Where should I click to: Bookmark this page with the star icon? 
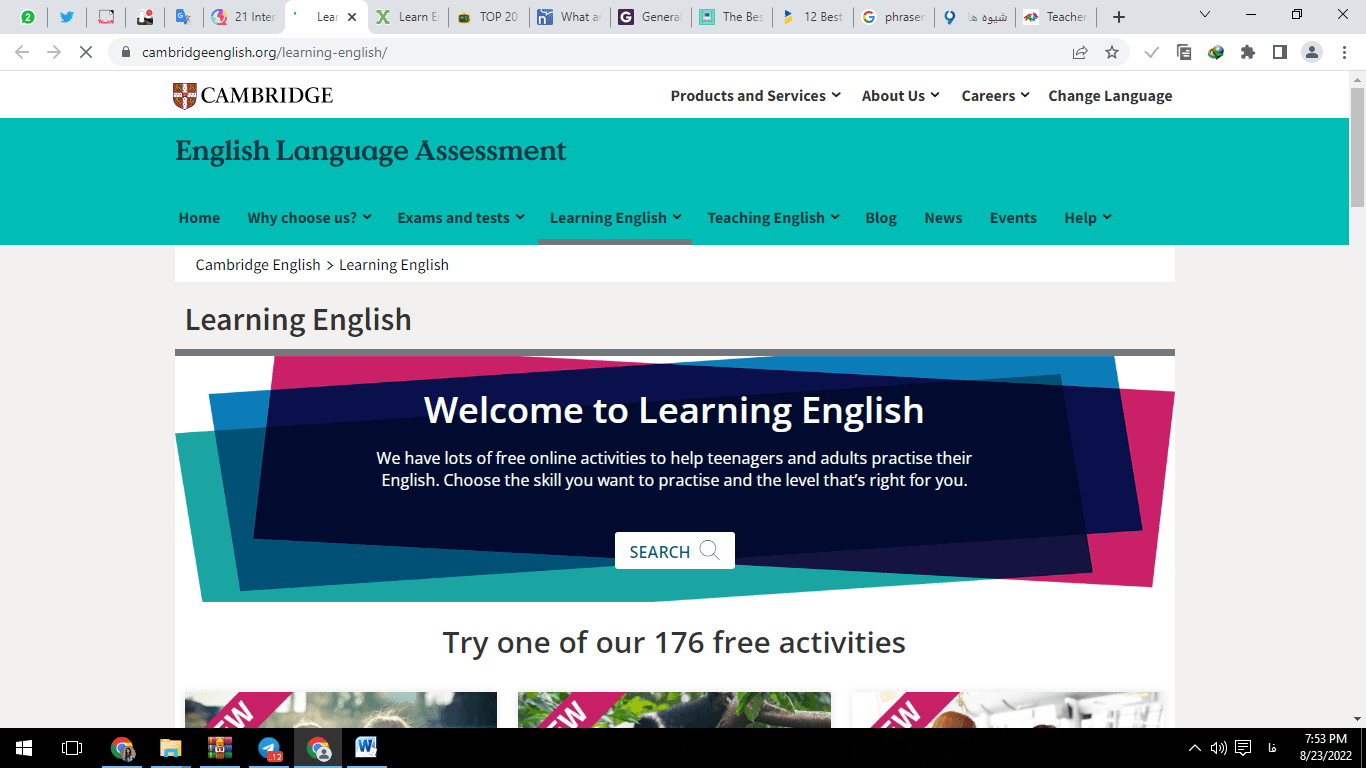click(x=1112, y=52)
